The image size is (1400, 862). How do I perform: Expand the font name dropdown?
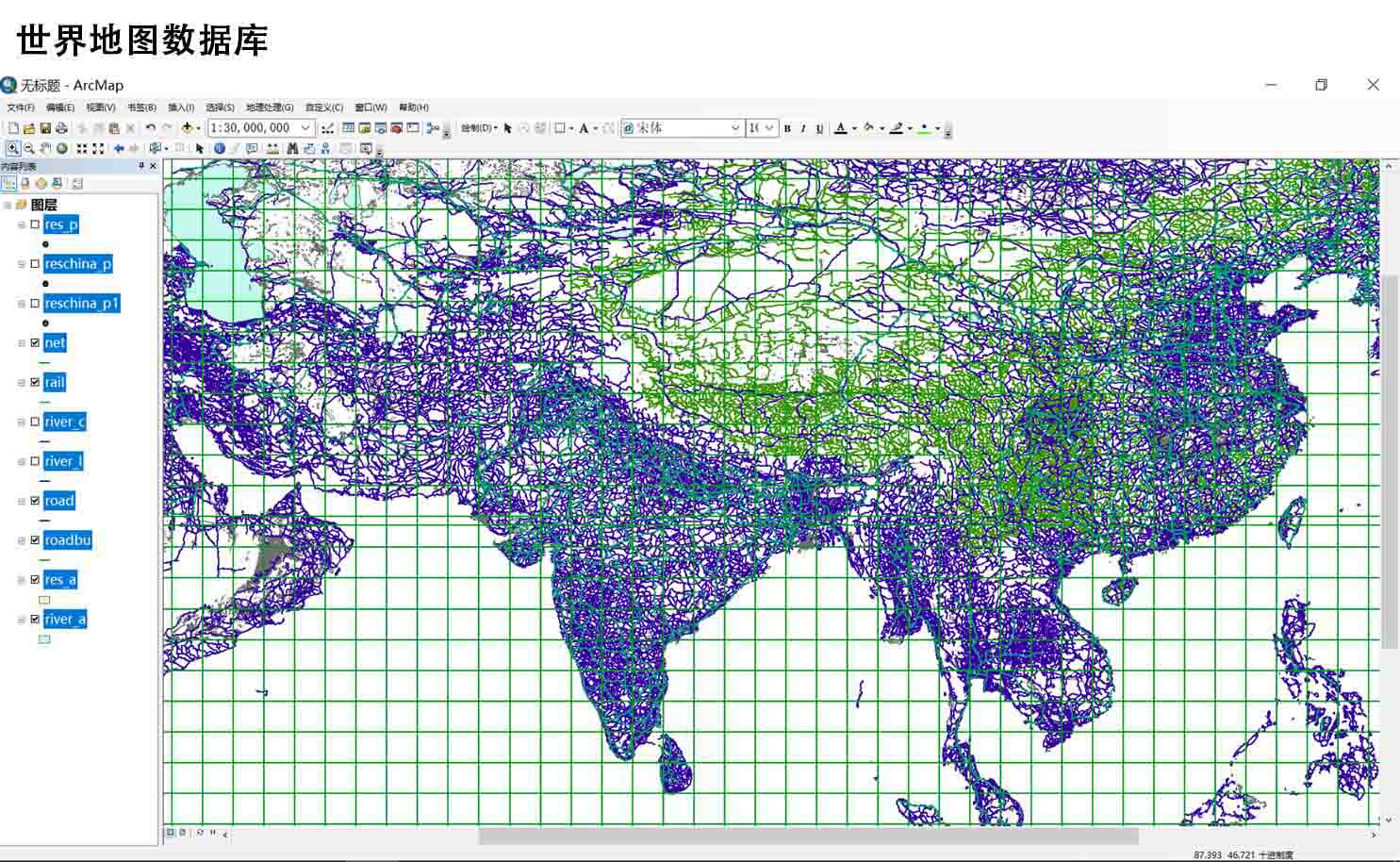pyautogui.click(x=735, y=128)
